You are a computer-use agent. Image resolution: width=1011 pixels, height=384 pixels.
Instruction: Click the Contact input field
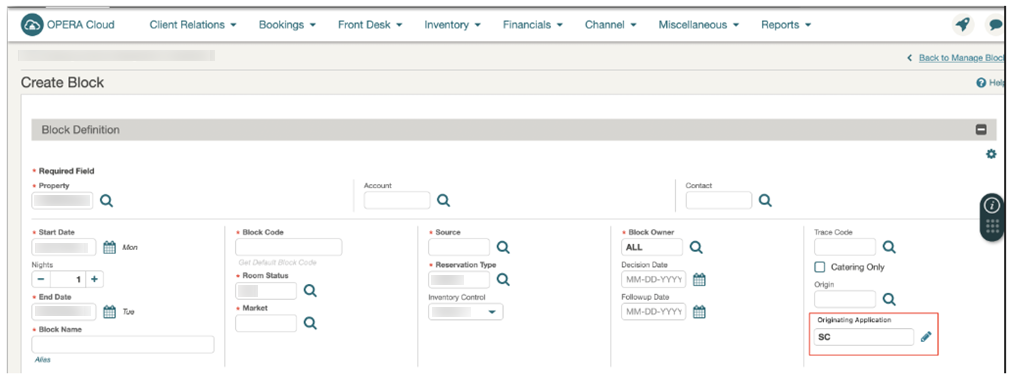pos(718,200)
